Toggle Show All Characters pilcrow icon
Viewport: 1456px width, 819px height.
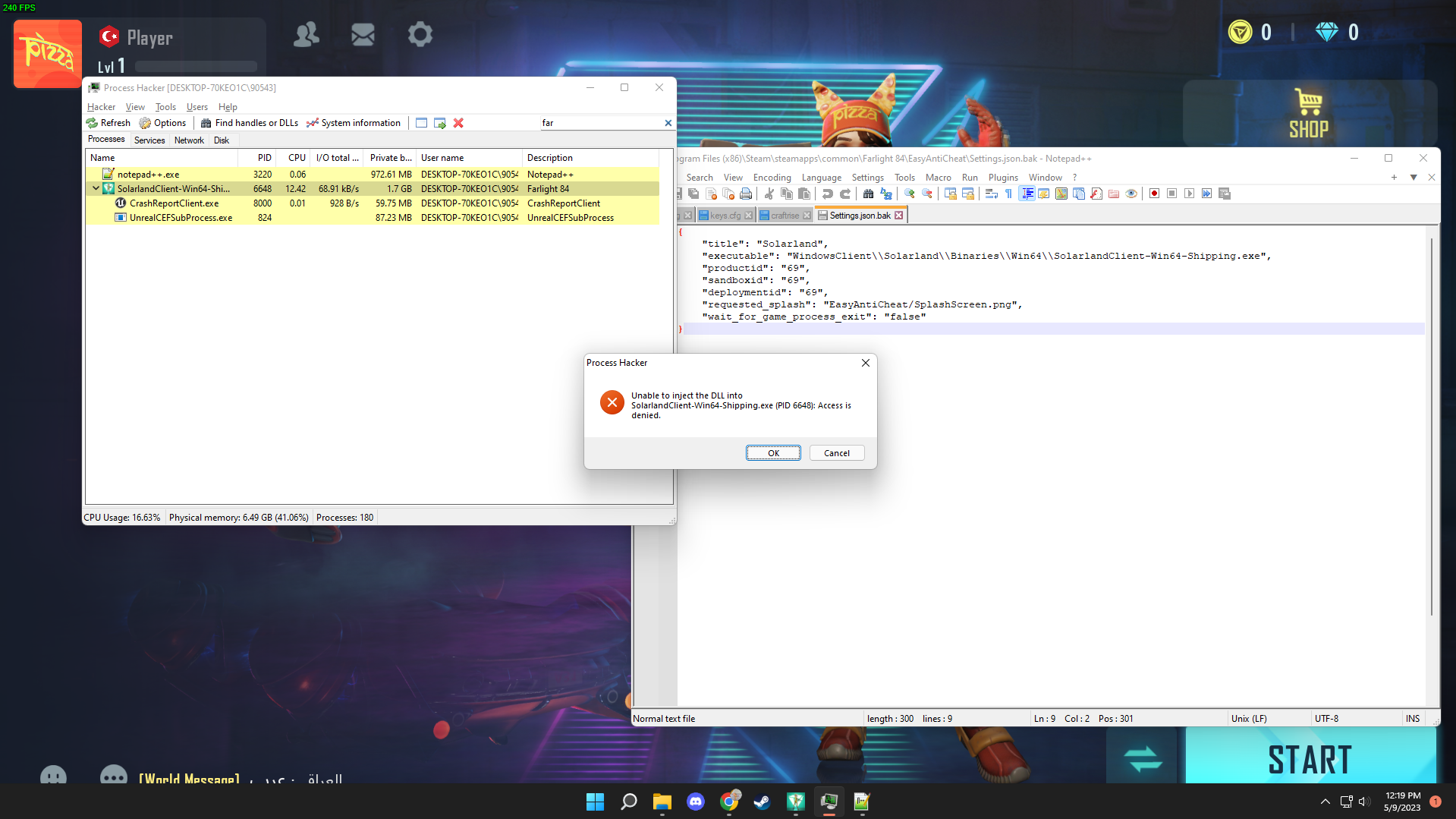[1008, 194]
